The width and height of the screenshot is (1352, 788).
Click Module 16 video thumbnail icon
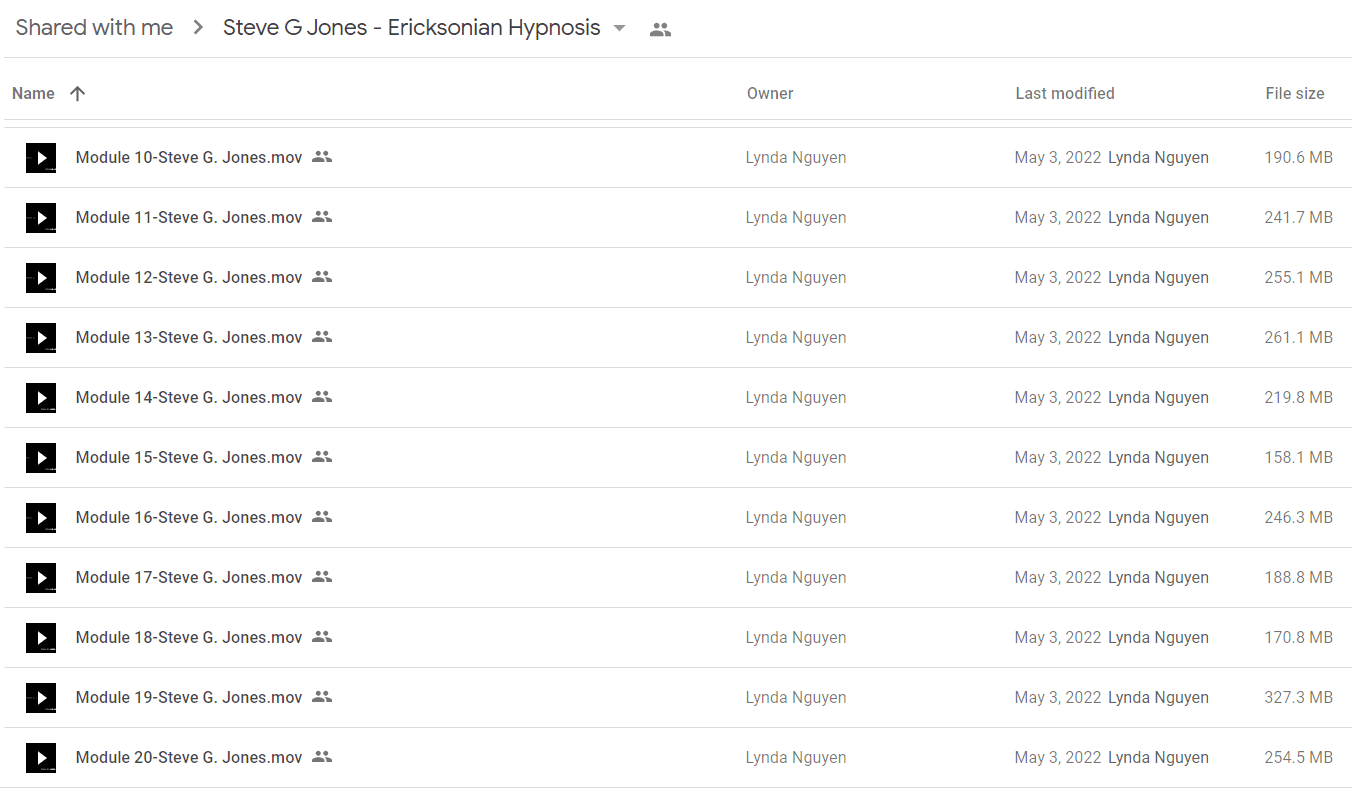tap(41, 517)
